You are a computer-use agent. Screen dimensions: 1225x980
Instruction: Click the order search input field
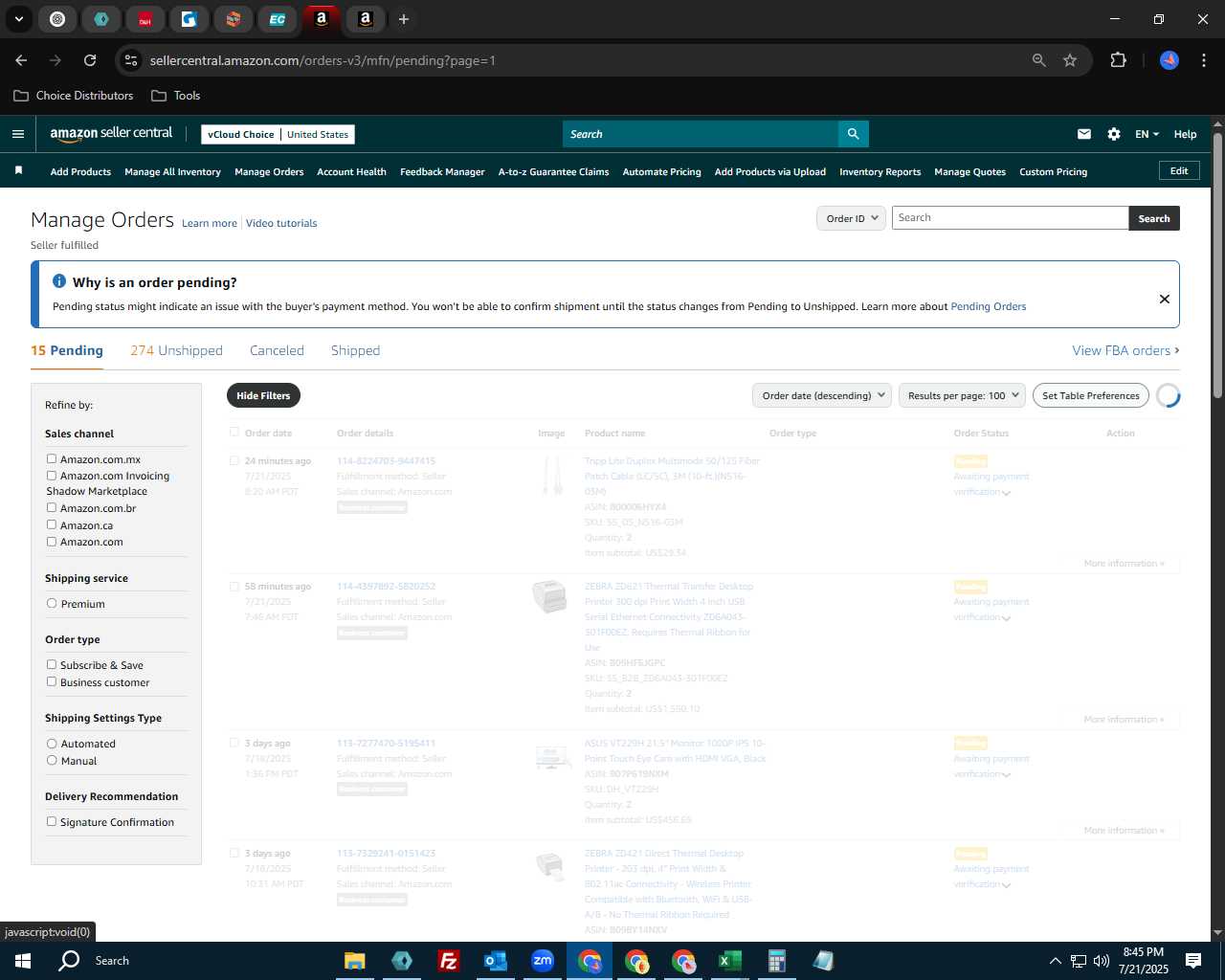pos(1010,218)
